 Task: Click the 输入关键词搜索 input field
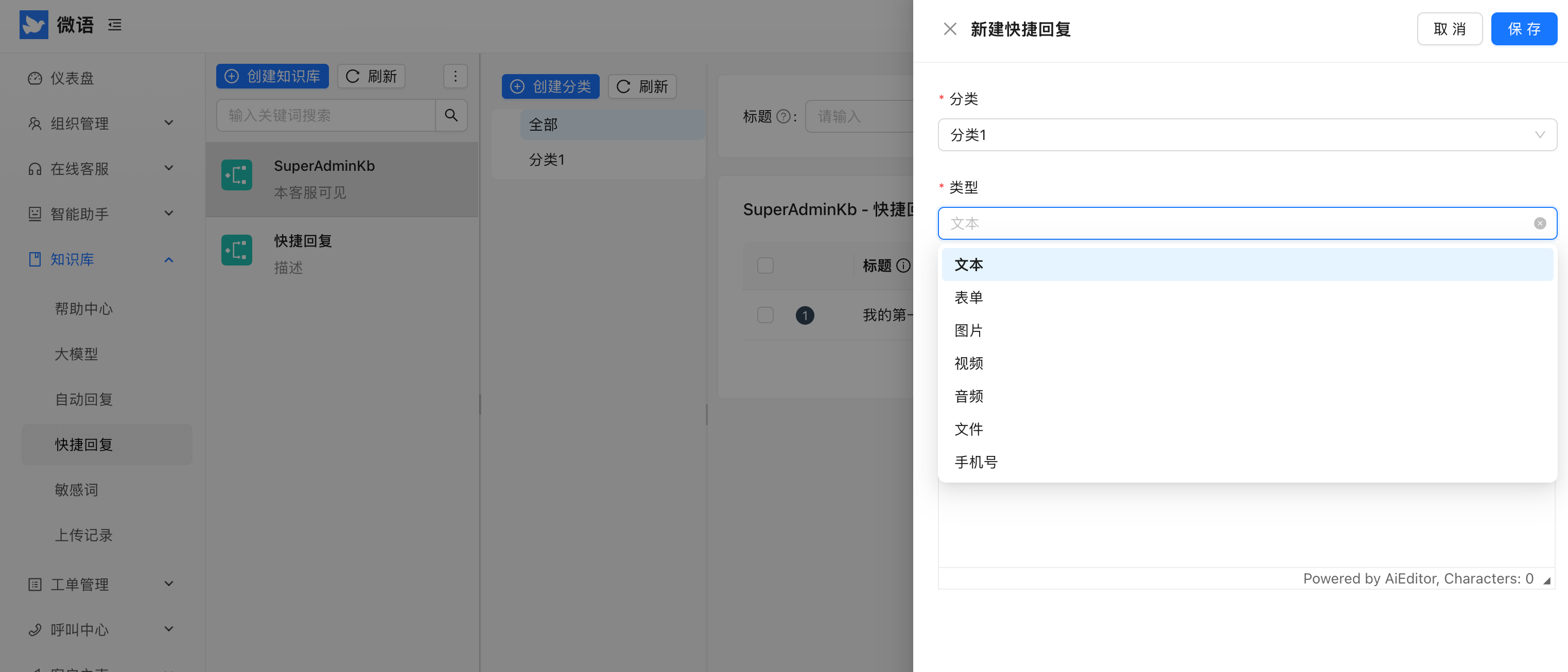(x=326, y=115)
